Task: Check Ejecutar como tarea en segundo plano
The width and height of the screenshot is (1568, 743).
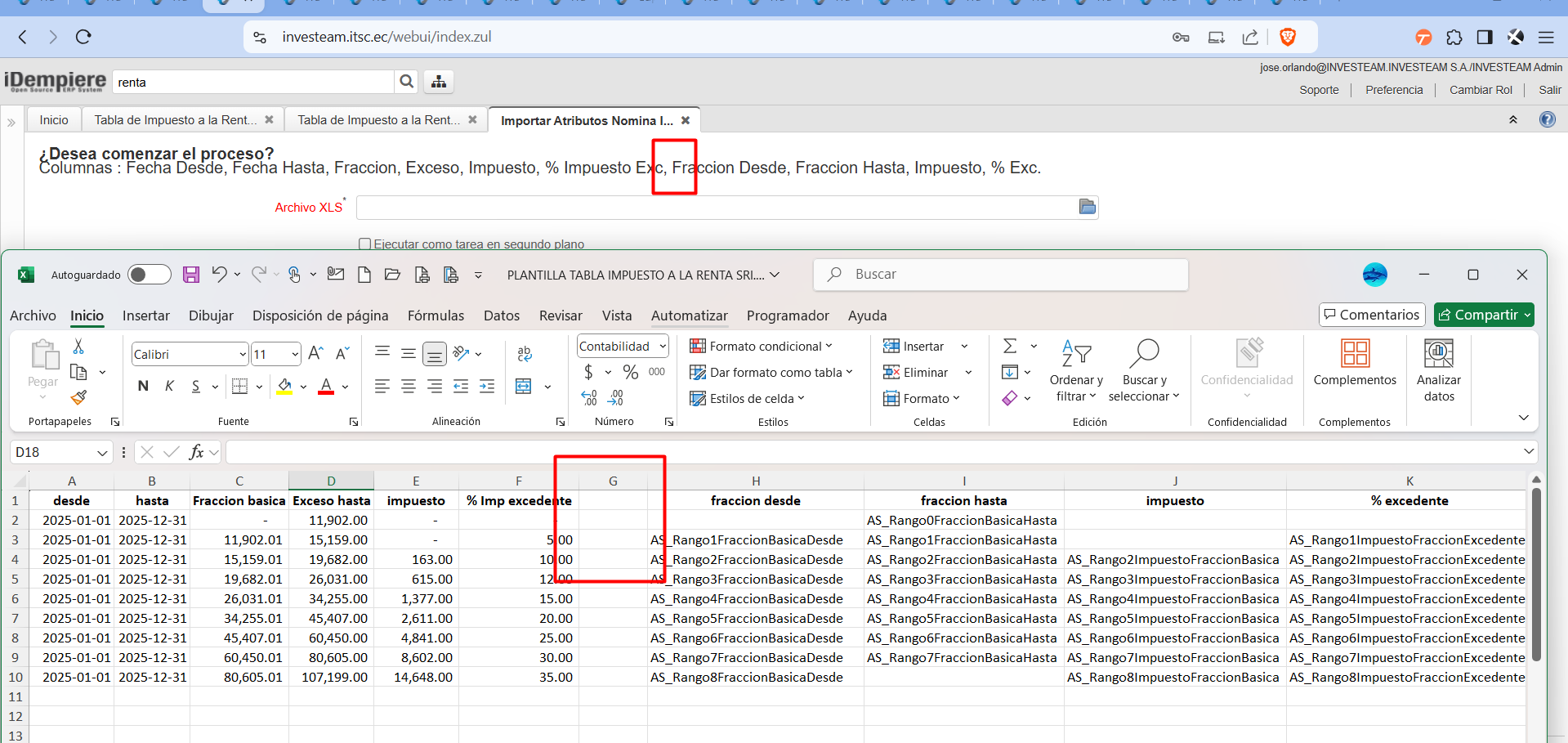Action: (x=365, y=244)
